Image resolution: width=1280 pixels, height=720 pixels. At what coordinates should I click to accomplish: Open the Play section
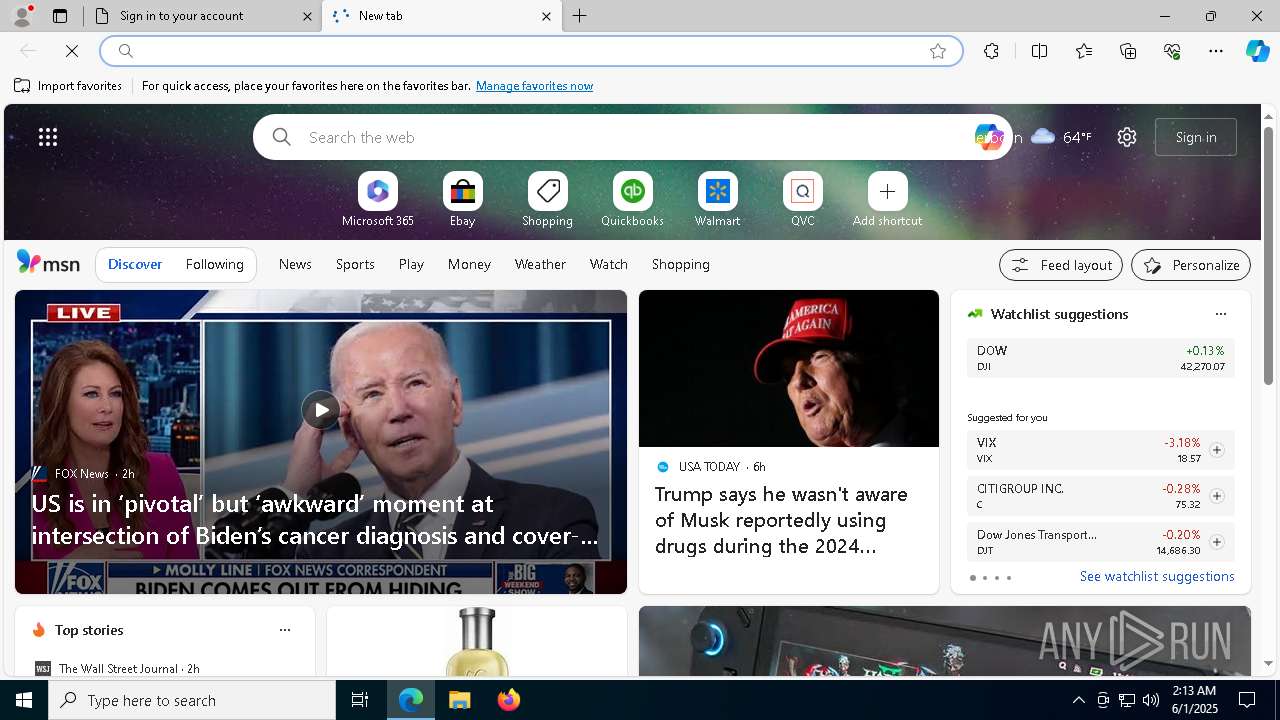pyautogui.click(x=411, y=264)
